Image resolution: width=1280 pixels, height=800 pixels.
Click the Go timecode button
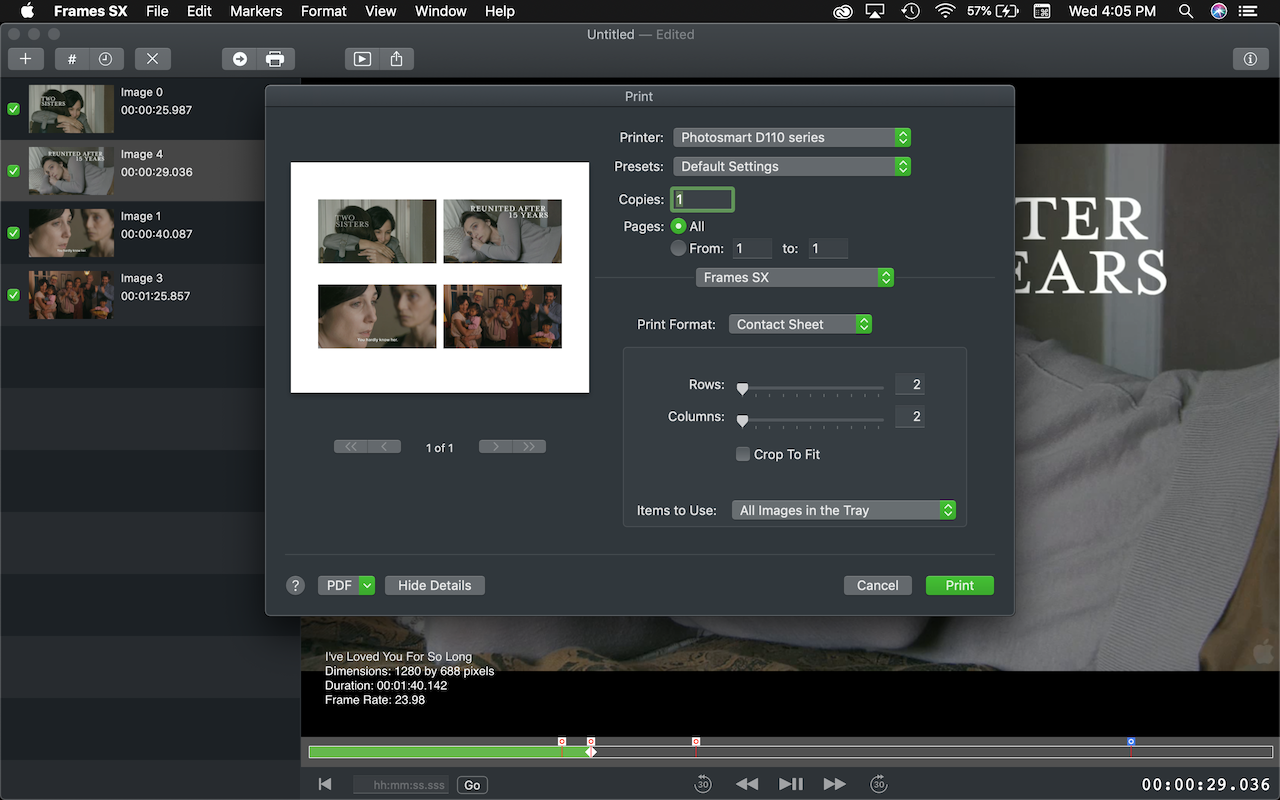pos(472,785)
